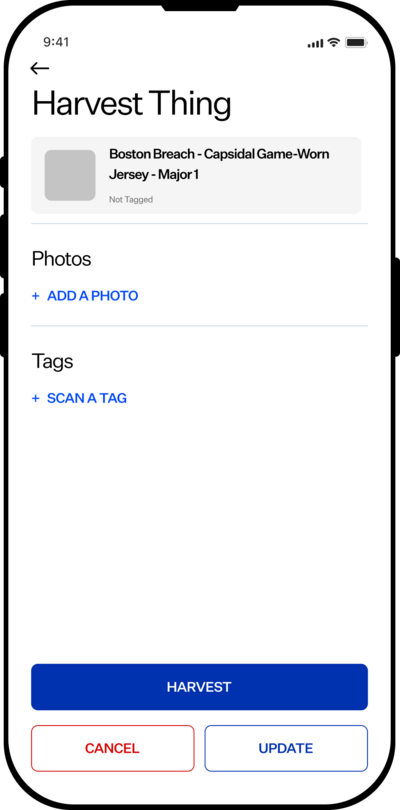The width and height of the screenshot is (400, 810).
Task: Select the Photos section heading
Action: coord(61,259)
